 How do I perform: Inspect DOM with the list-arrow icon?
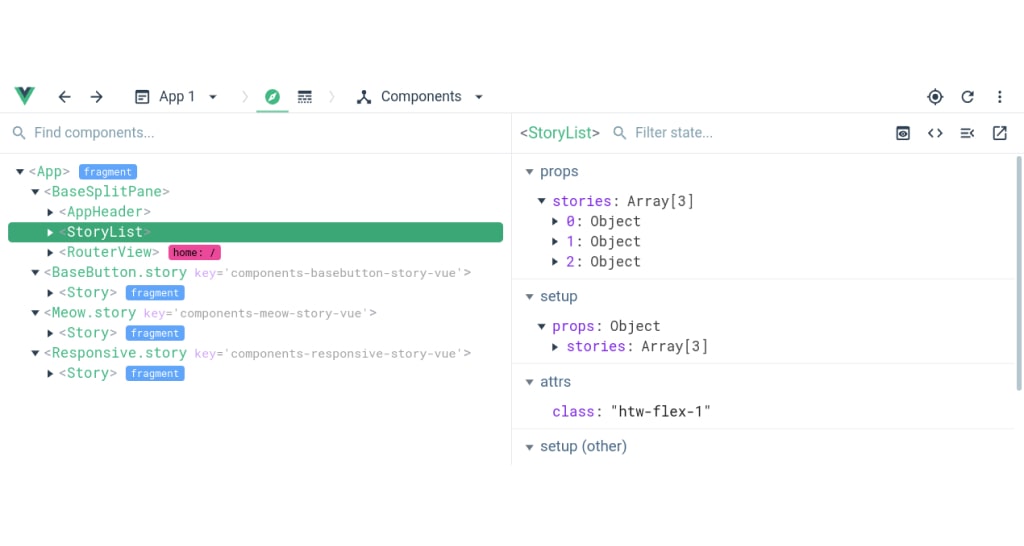pyautogui.click(x=967, y=133)
